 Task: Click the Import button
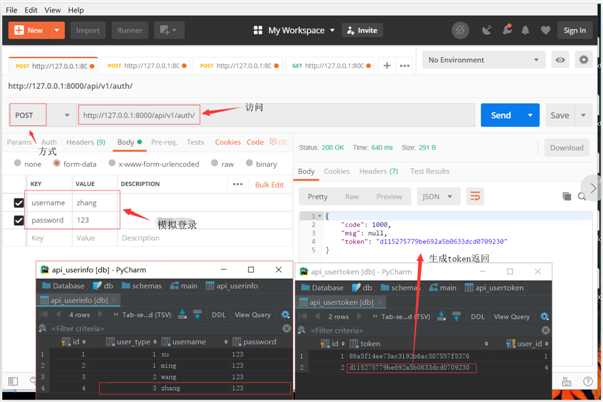(88, 30)
